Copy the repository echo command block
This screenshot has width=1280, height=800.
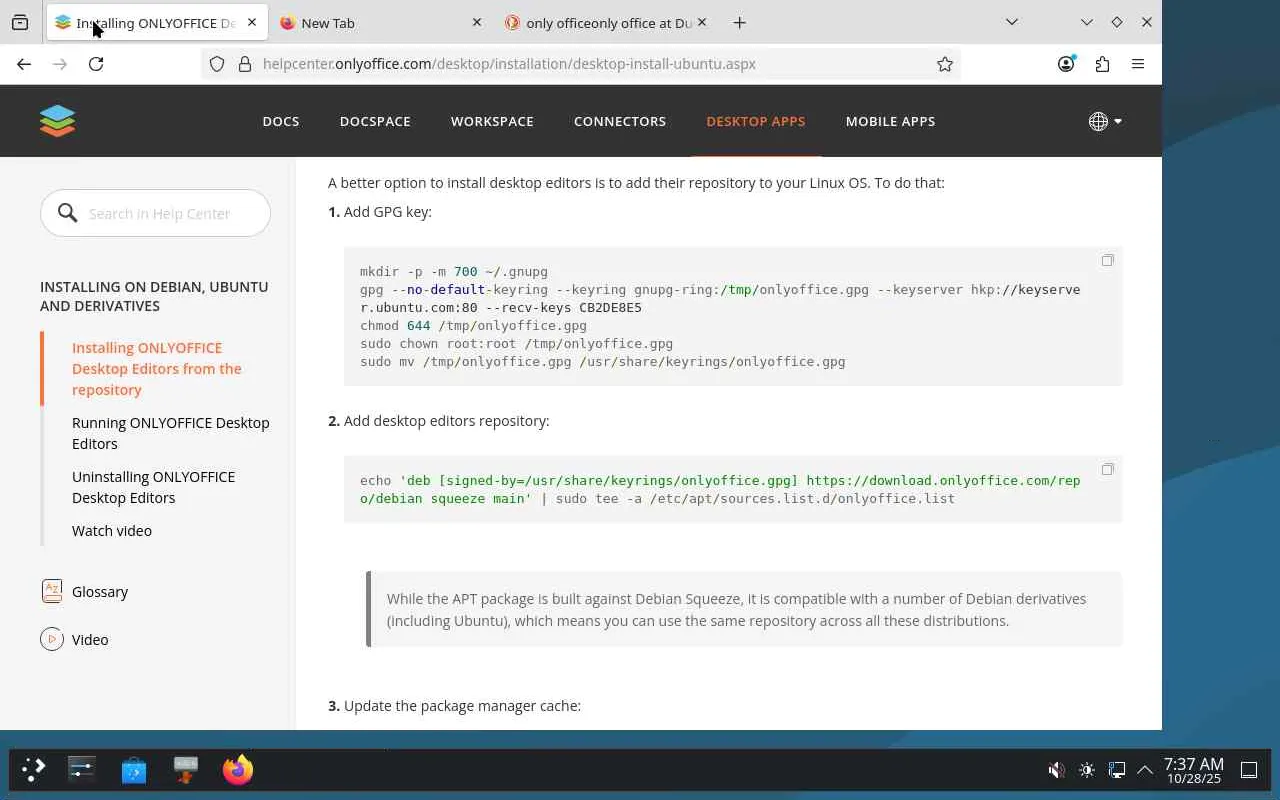click(x=1107, y=469)
